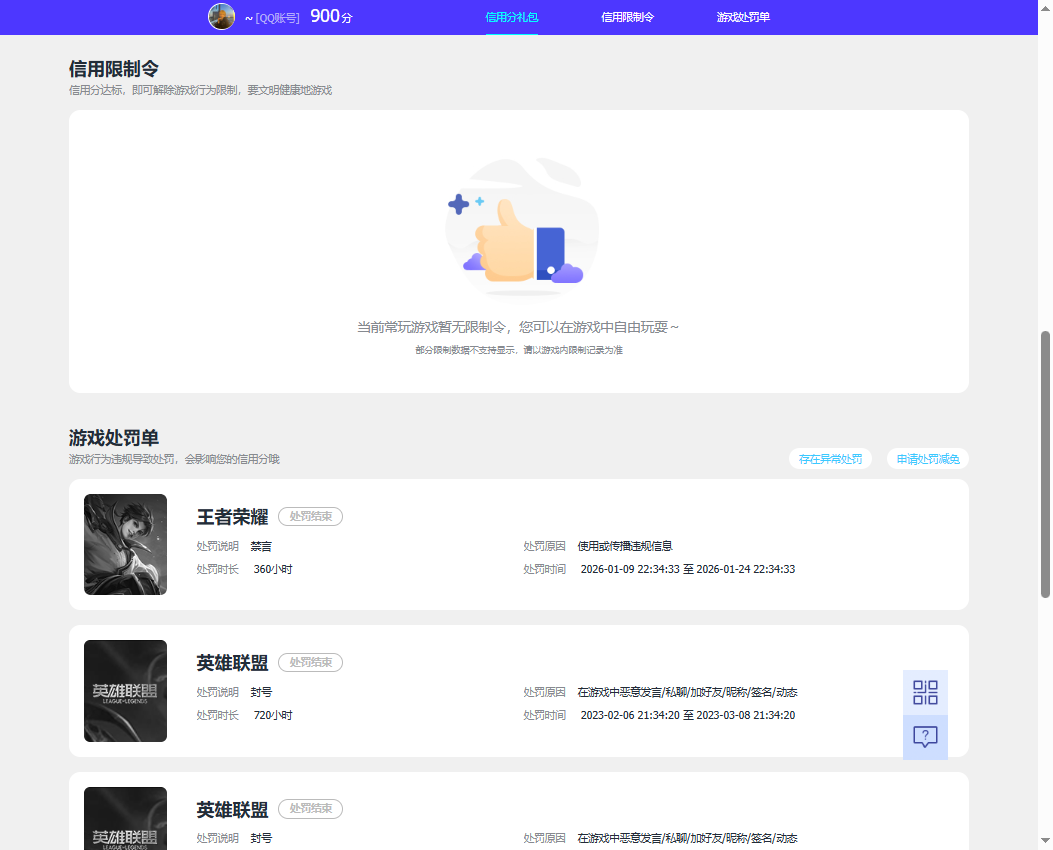Switch to the 信用限制令 tab

tap(627, 17)
